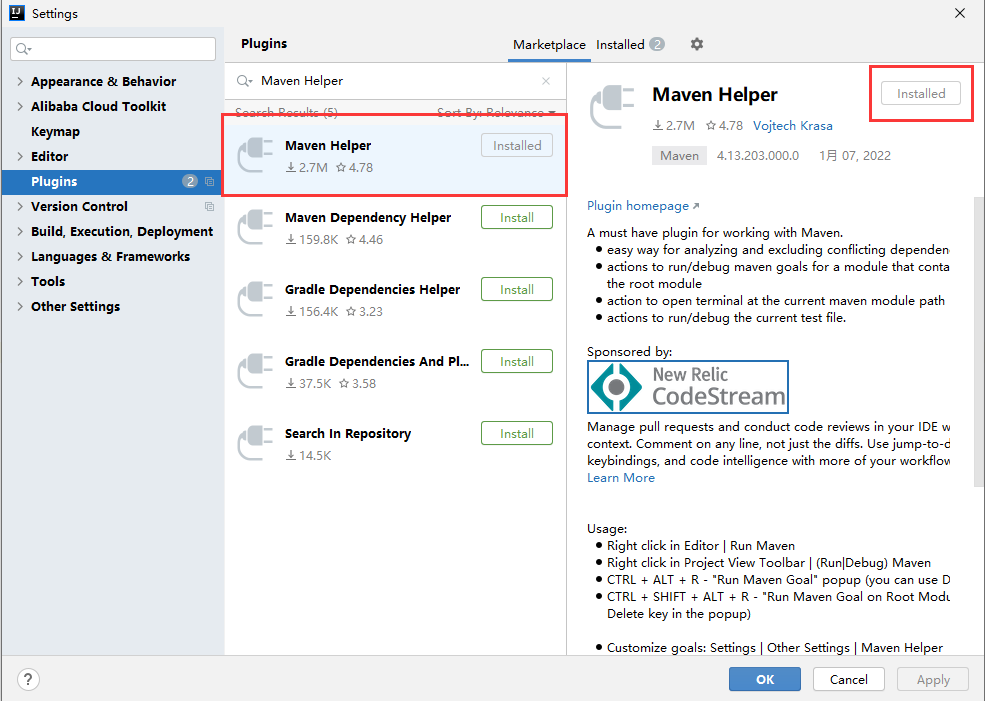The width and height of the screenshot is (985, 701).
Task: Click the New Relic CodeStream sponsor banner
Action: [x=688, y=386]
